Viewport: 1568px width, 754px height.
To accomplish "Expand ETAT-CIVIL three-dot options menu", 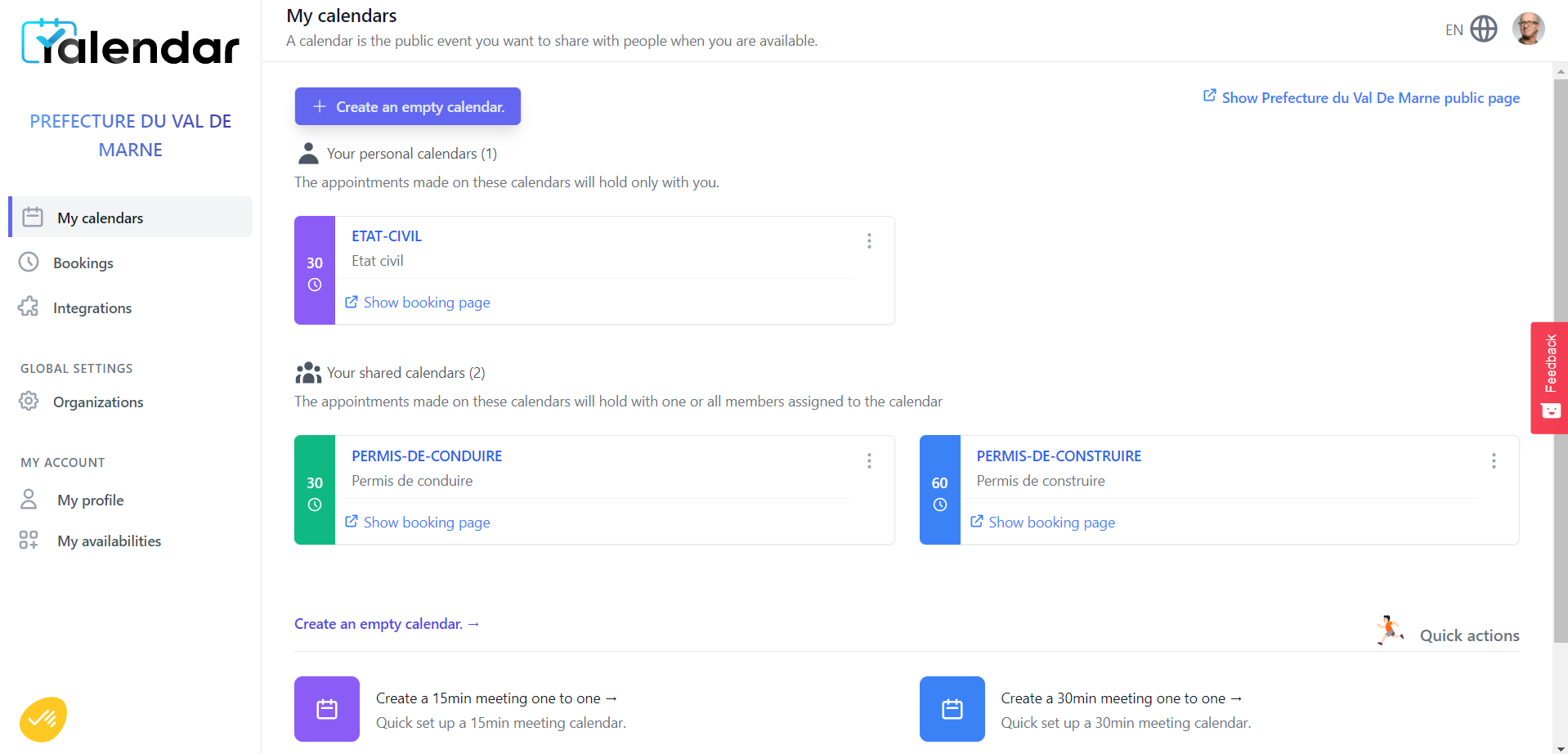I will tap(869, 240).
